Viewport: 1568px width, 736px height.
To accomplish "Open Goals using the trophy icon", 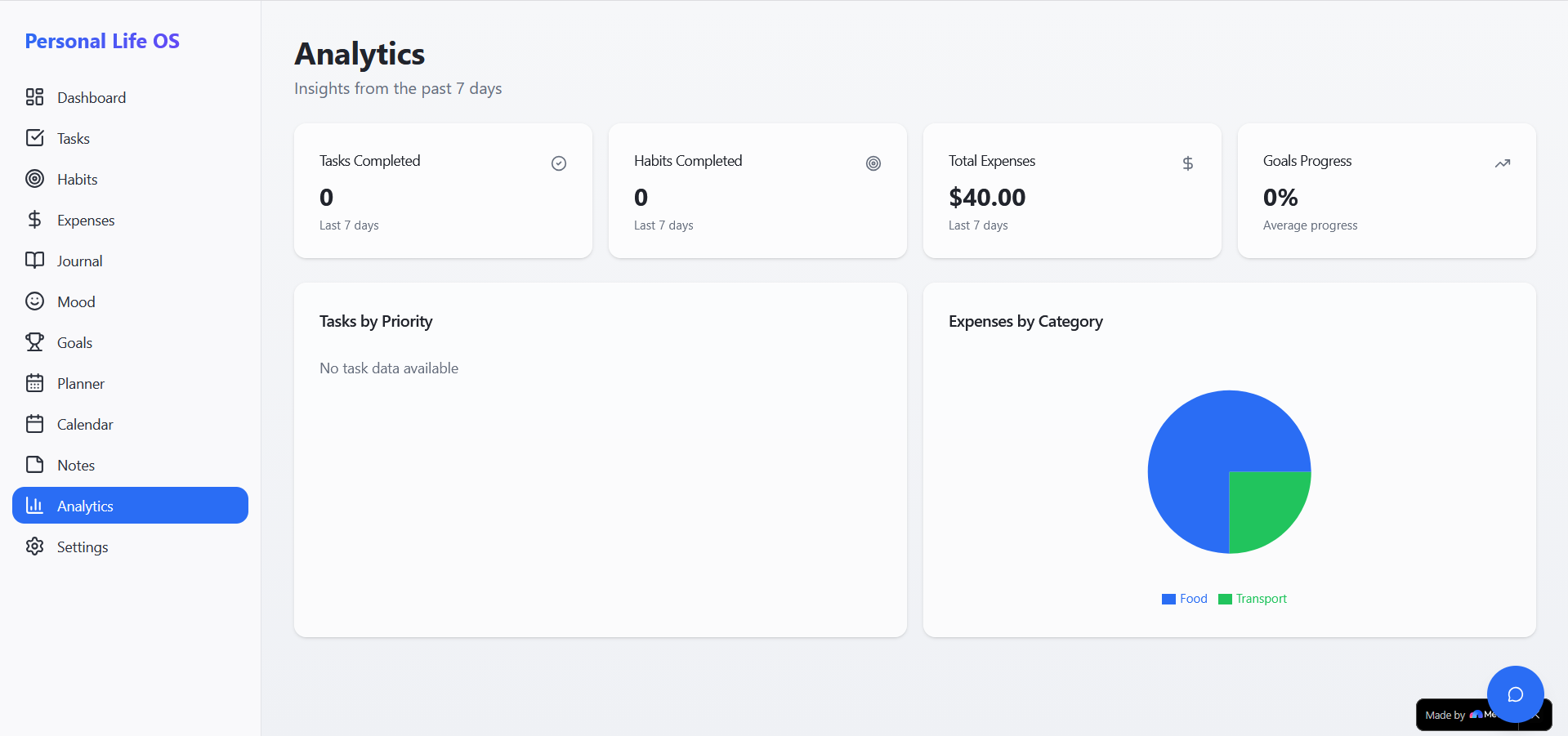I will pos(34,342).
